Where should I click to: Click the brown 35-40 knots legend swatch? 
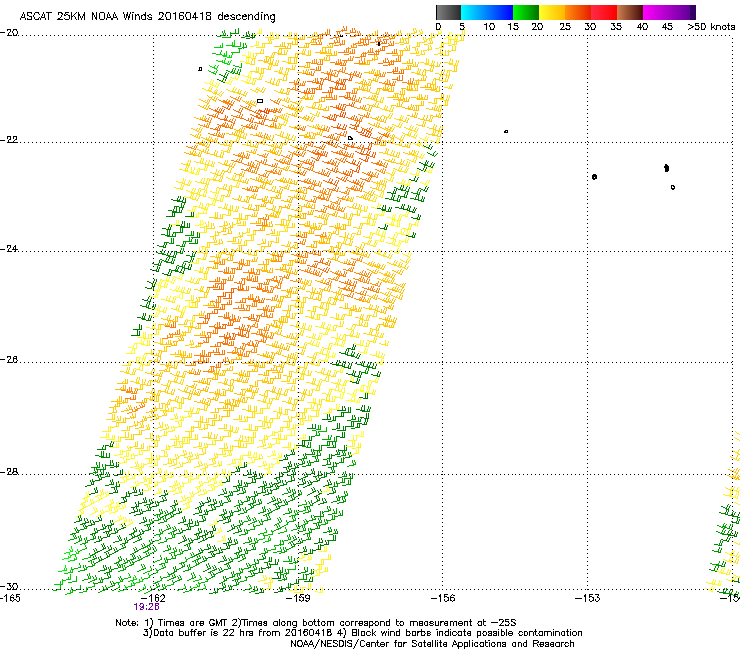630,12
